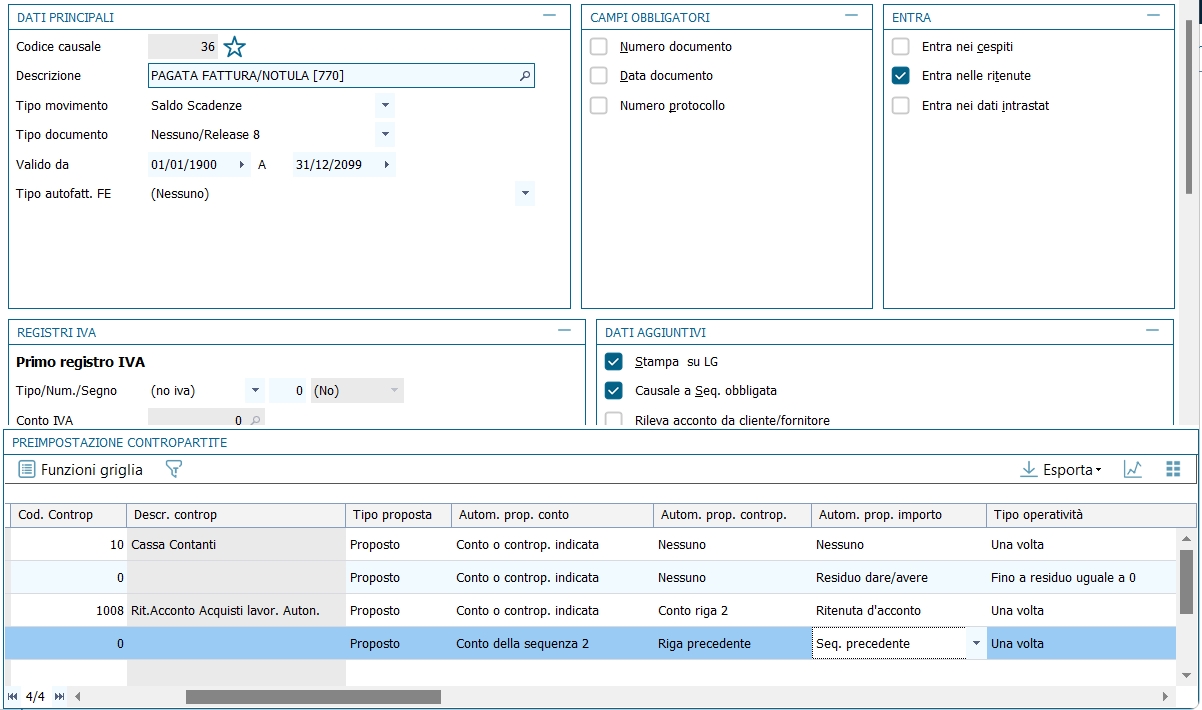Click the search magnifier in Descrizione field
Screen dimensions: 1202x710
(x=524, y=76)
